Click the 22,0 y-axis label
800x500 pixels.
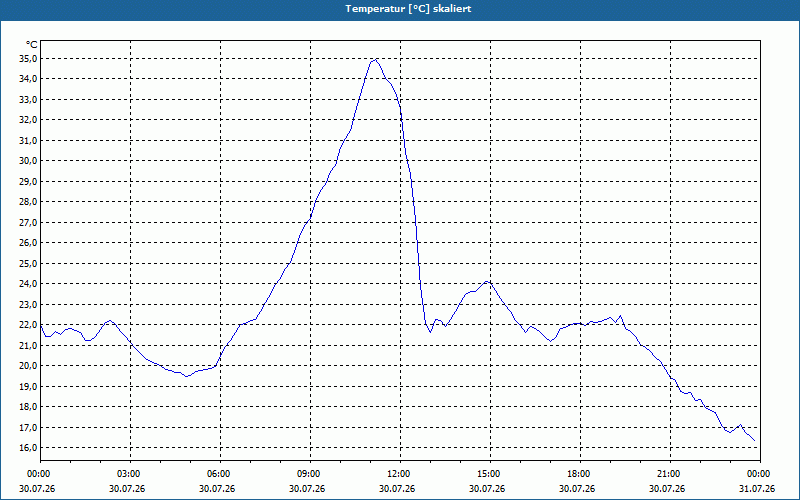28,325
